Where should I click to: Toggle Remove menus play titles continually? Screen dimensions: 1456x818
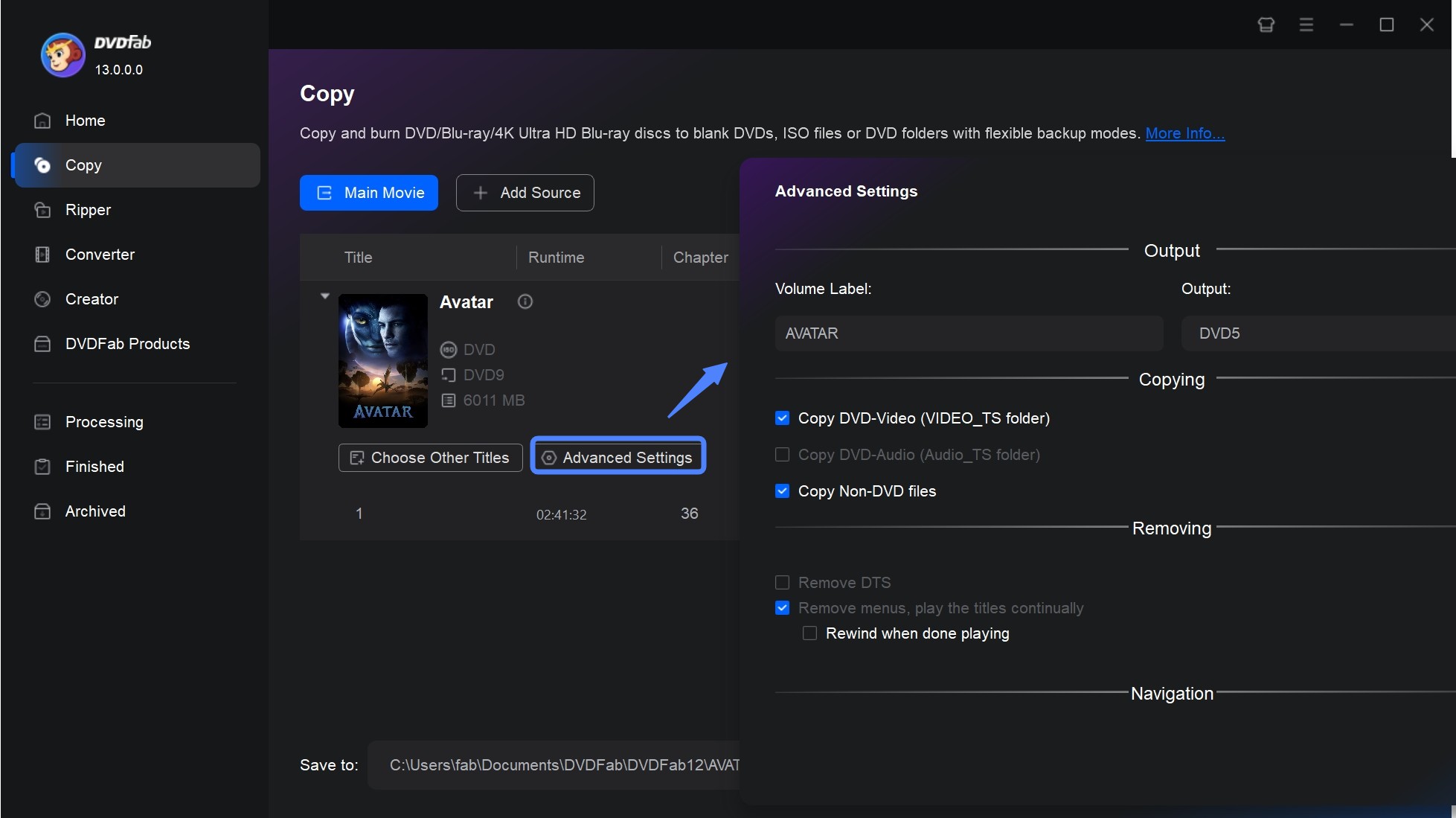click(x=783, y=607)
